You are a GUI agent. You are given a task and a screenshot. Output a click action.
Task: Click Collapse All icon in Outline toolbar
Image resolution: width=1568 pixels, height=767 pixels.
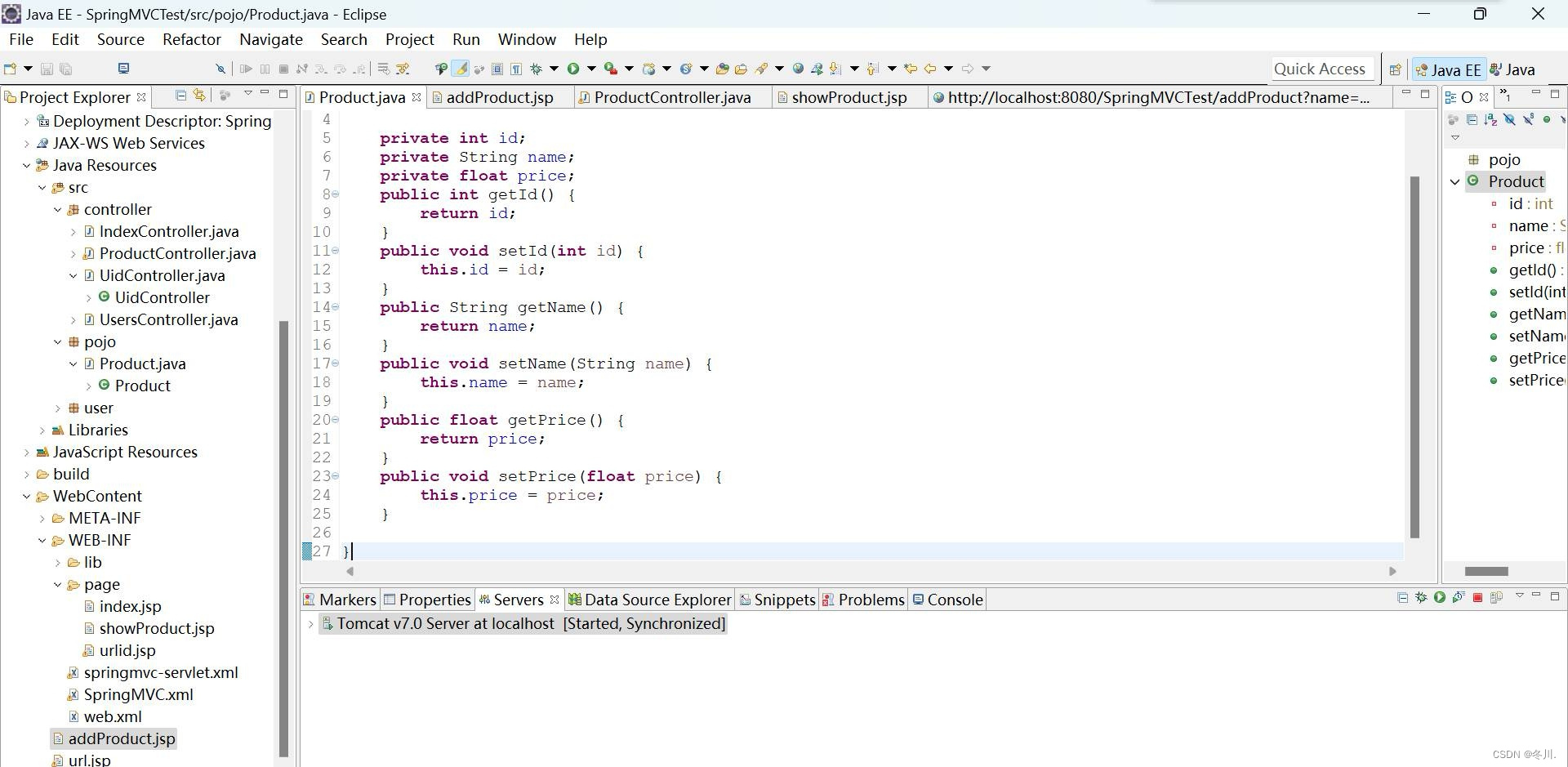[x=1472, y=119]
